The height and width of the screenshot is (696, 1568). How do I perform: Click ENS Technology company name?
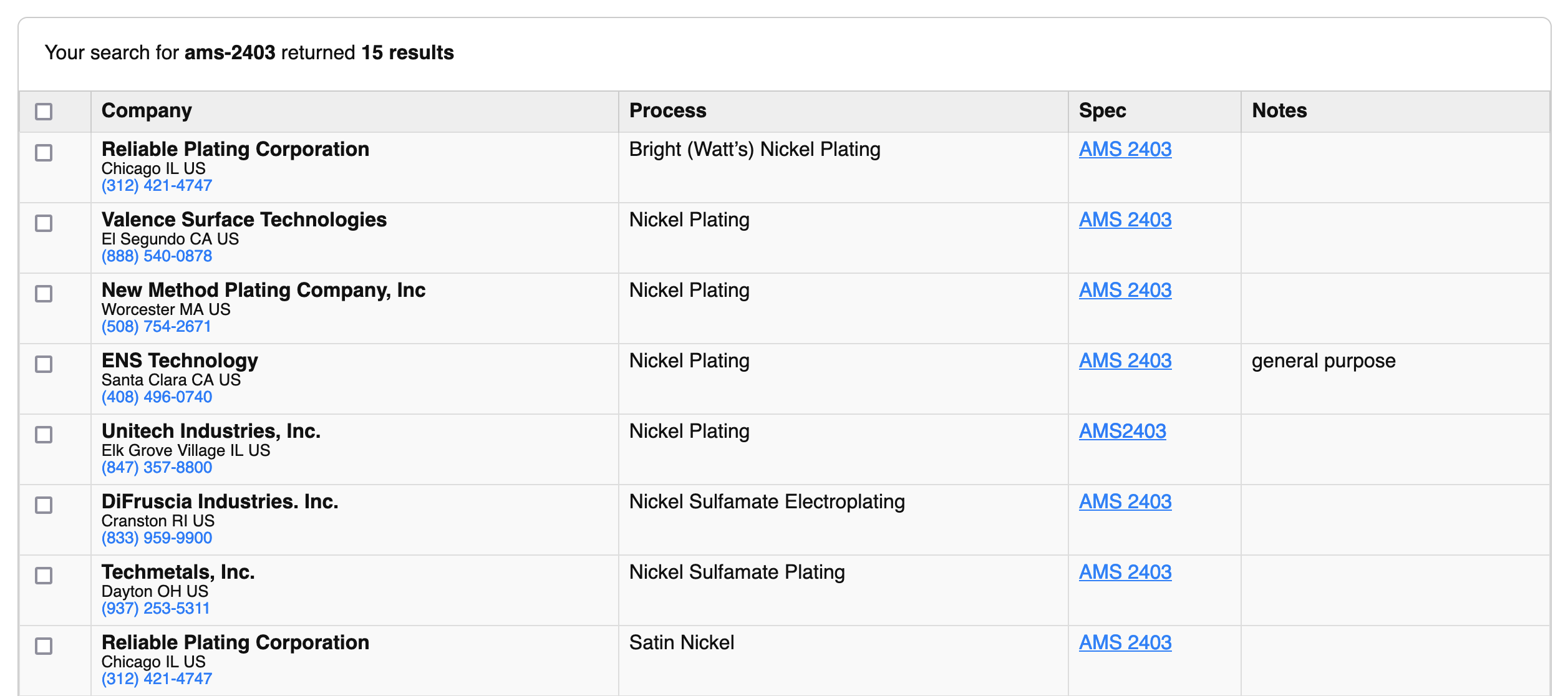click(180, 361)
